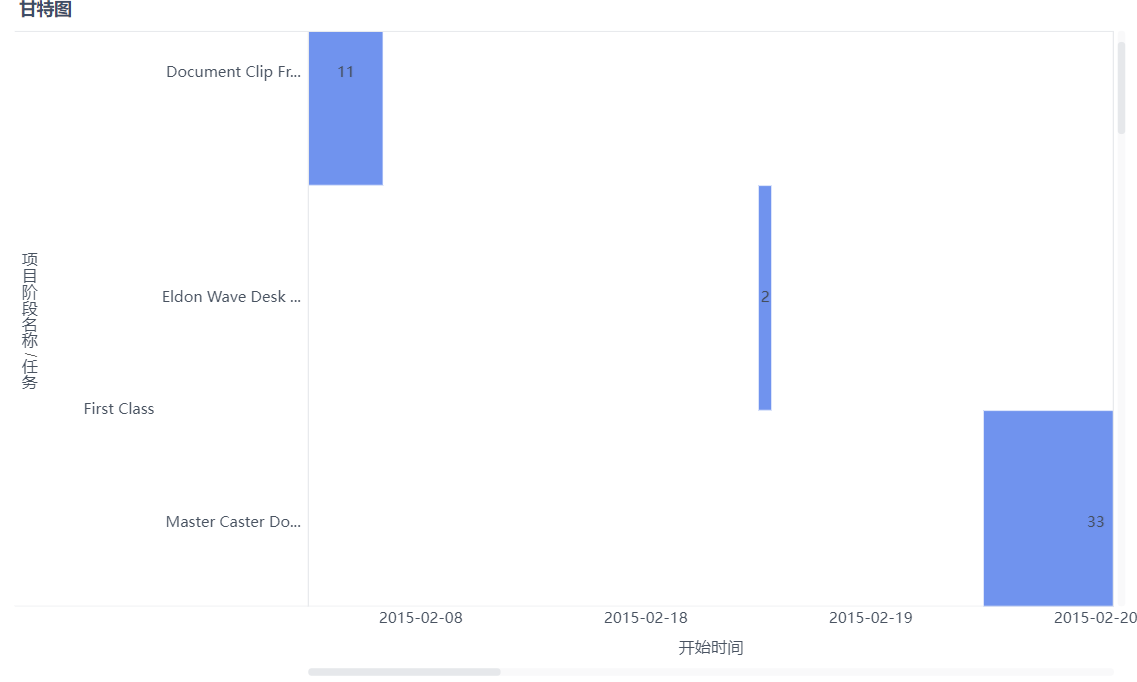
Task: Click the Gantt bar labeled 33
Action: tap(1048, 508)
